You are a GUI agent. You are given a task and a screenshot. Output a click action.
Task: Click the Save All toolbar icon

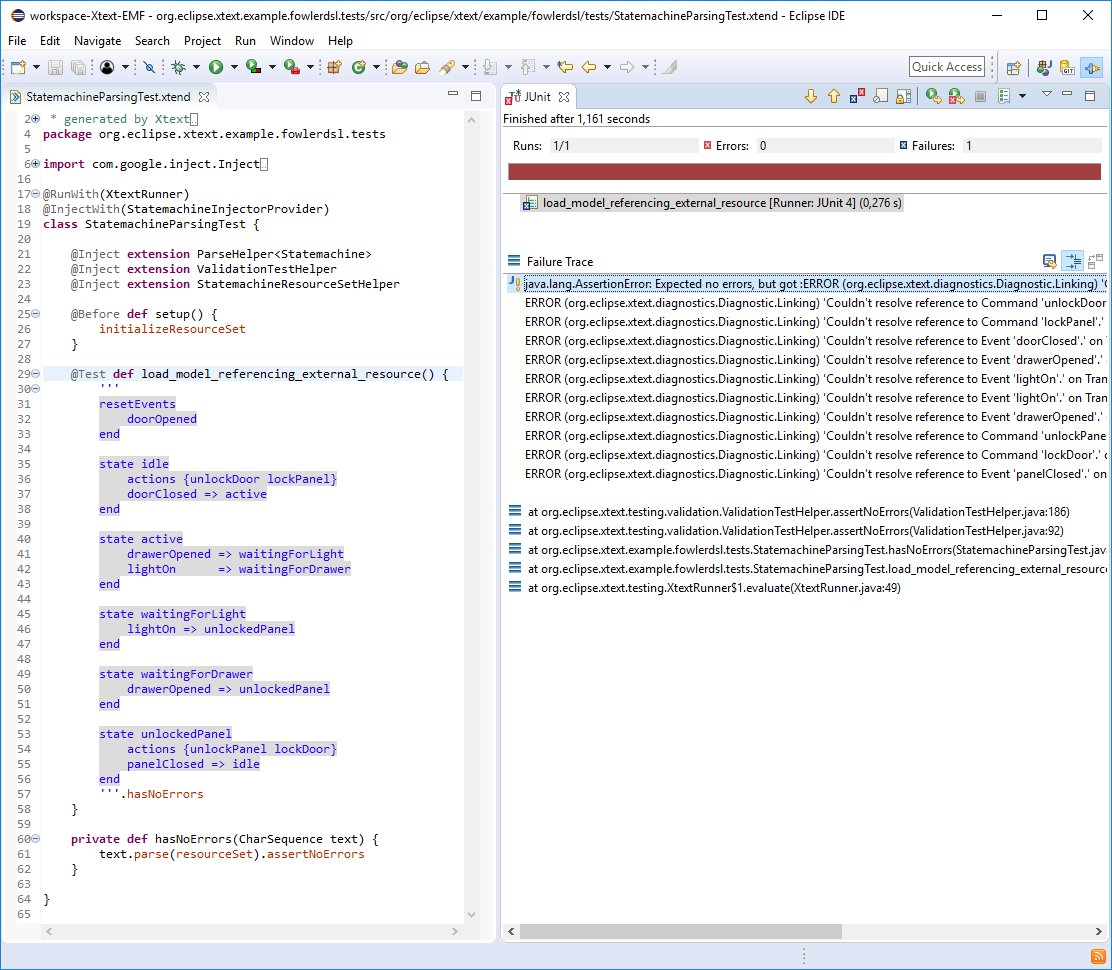[79, 67]
